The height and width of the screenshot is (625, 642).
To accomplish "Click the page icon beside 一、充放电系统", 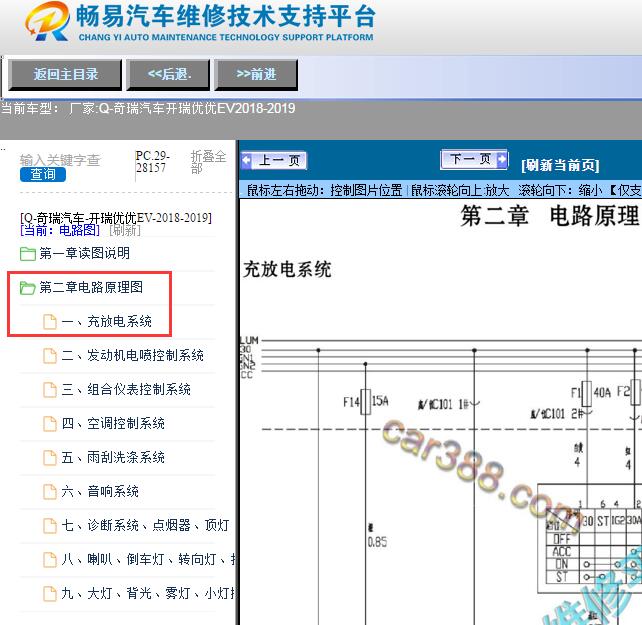I will click(50, 322).
